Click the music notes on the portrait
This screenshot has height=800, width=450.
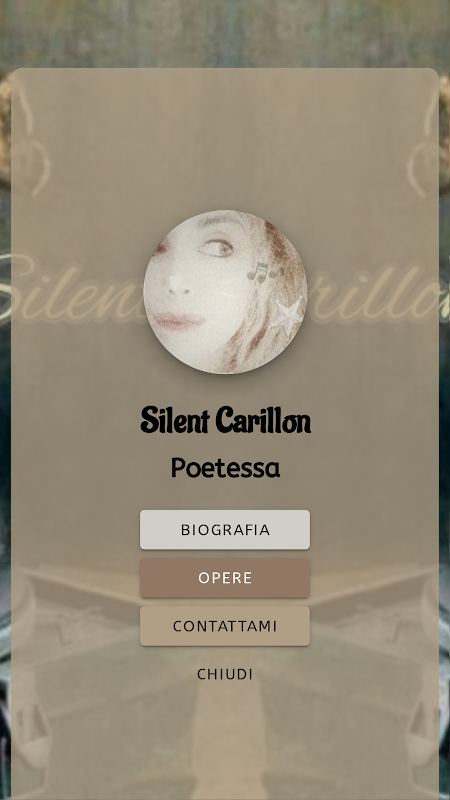pos(264,272)
